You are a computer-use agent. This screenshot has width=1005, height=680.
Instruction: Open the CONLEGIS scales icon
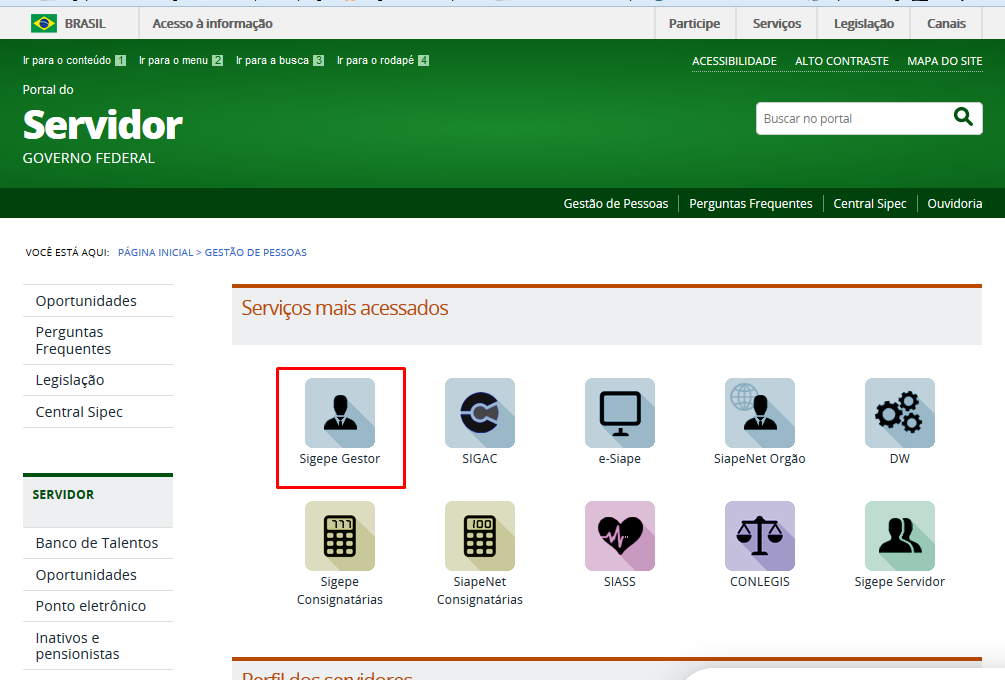(x=760, y=536)
